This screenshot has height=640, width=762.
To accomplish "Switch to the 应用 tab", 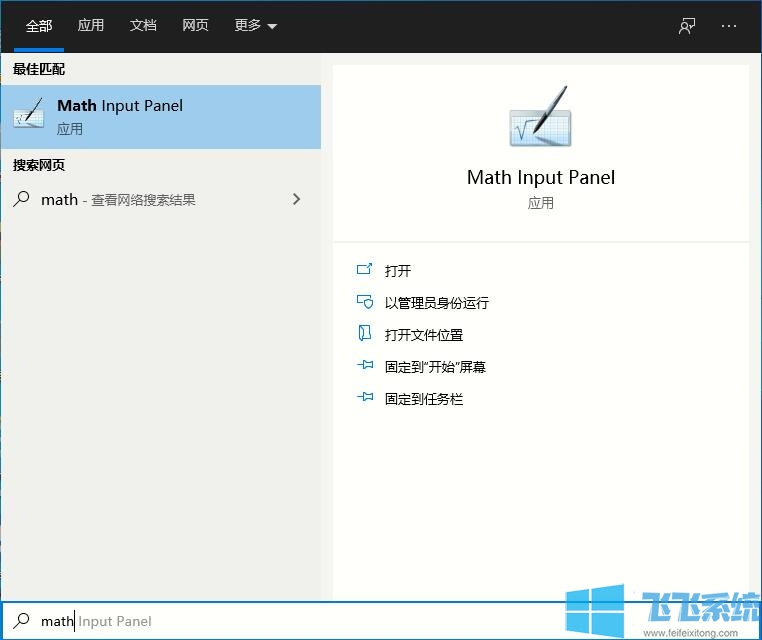I will point(91,25).
